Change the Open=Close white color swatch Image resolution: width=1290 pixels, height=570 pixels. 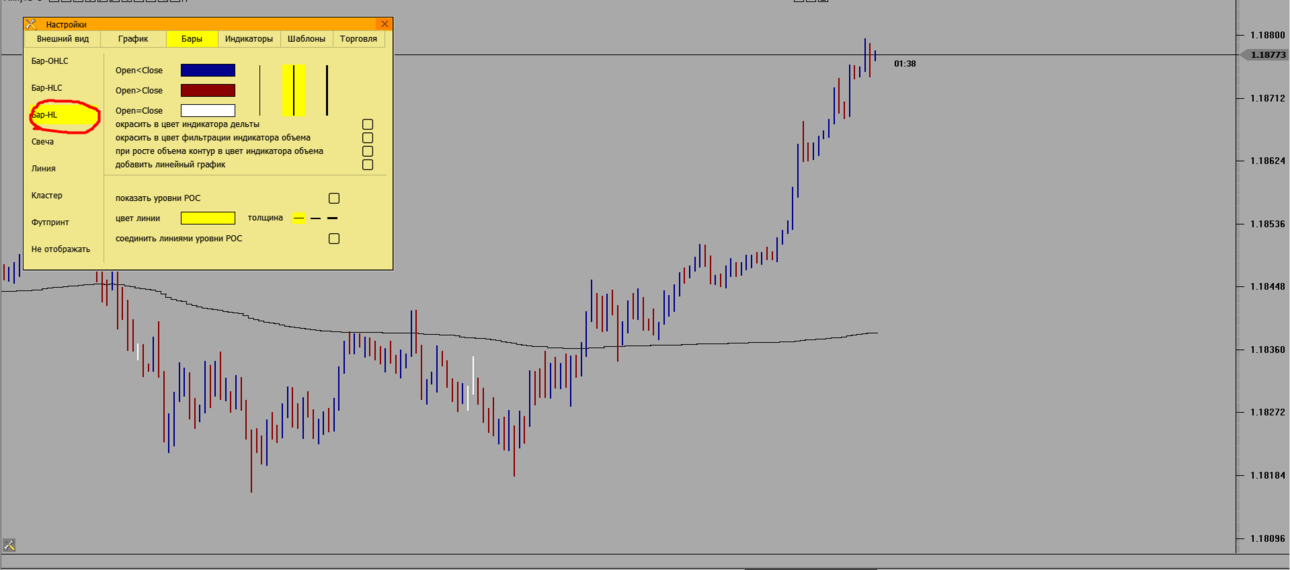point(208,111)
